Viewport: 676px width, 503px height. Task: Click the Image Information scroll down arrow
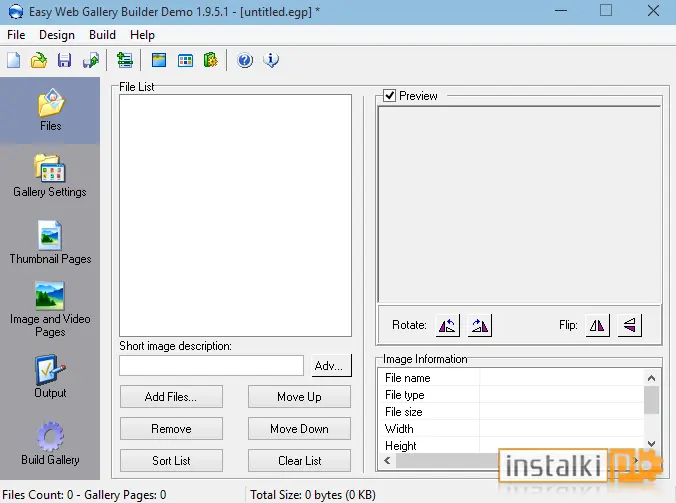[651, 444]
